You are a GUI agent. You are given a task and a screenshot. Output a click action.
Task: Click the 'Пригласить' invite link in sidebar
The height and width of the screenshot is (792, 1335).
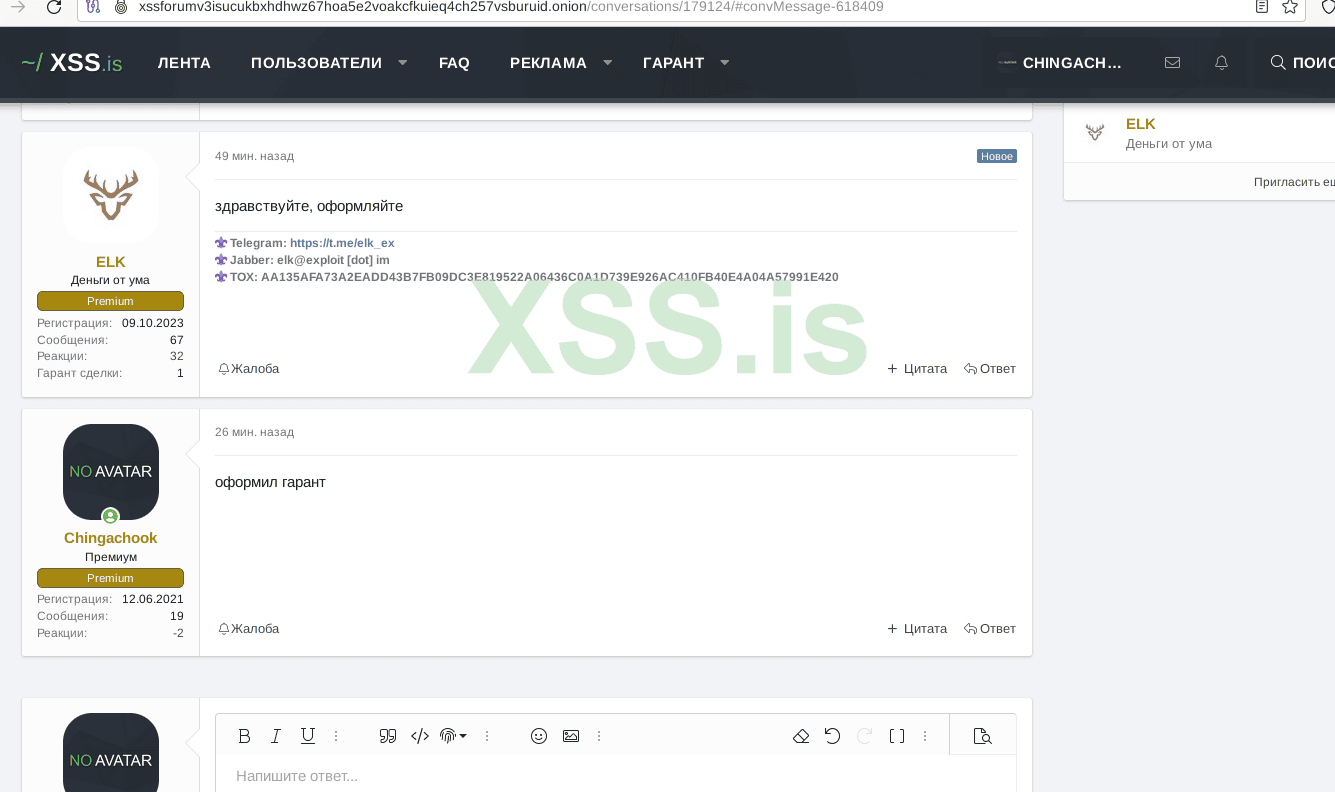pyautogui.click(x=1294, y=182)
